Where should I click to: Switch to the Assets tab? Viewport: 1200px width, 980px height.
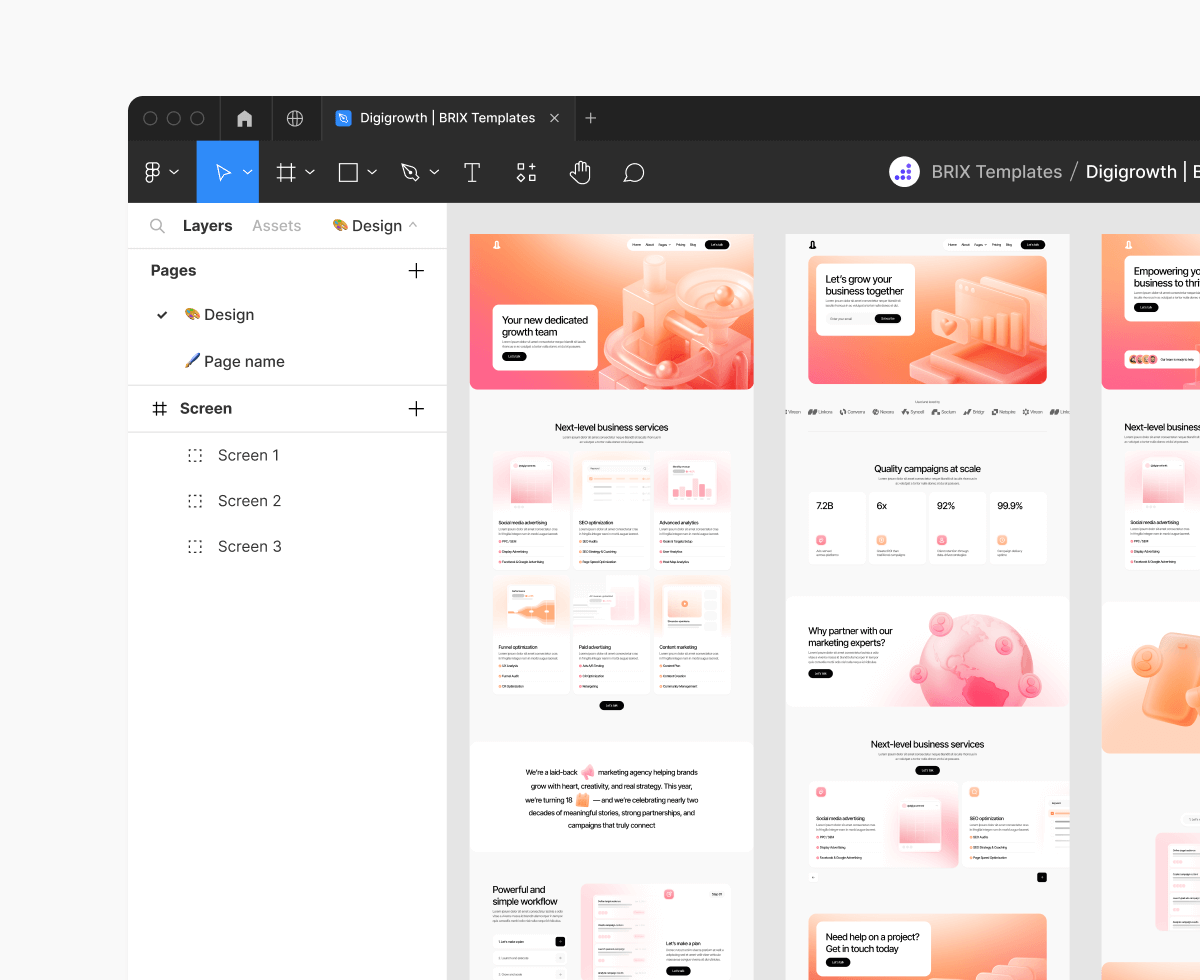(276, 226)
